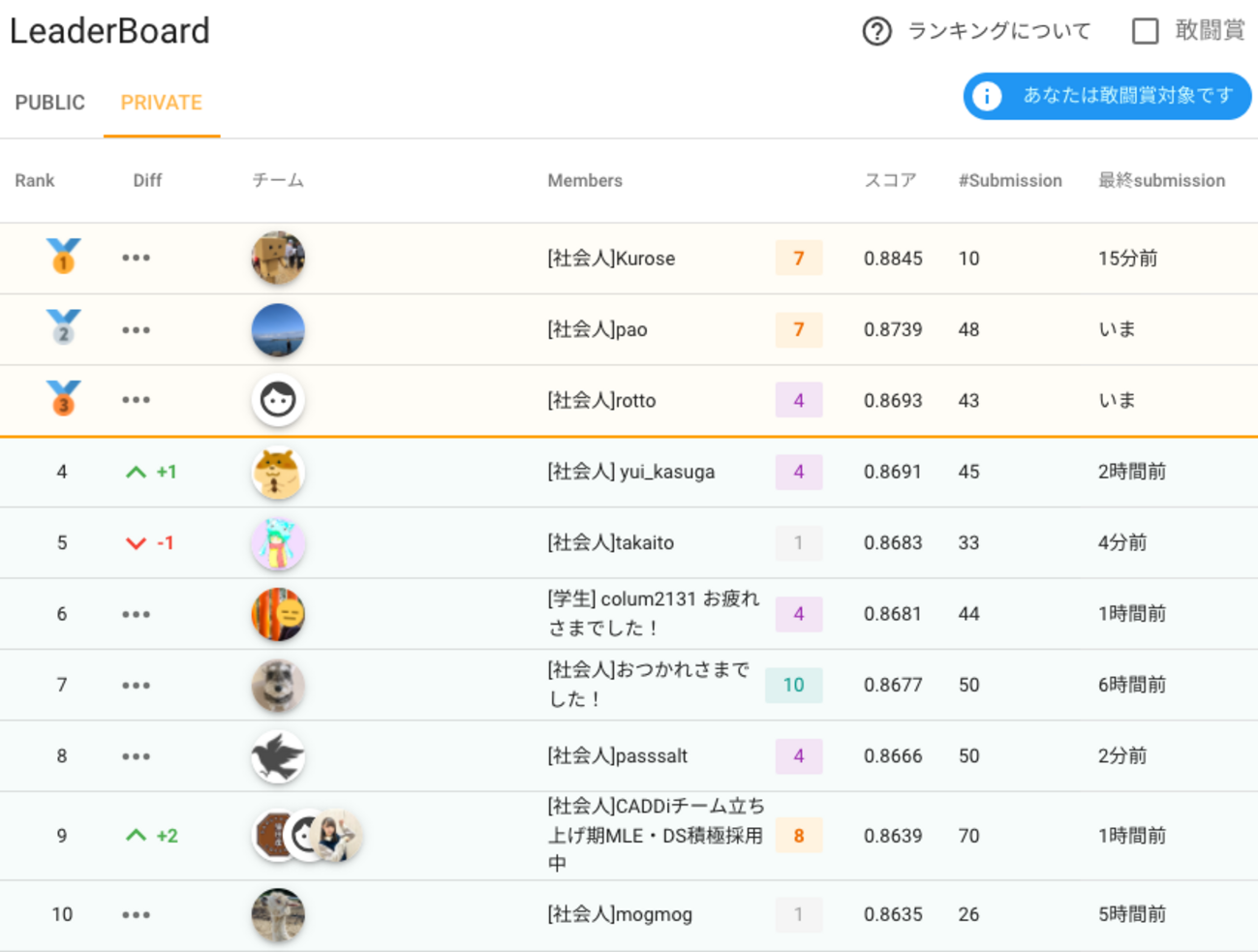Screen dimensions: 1258x952
Task: Click the bronze medal rank 3 icon
Action: 63,398
